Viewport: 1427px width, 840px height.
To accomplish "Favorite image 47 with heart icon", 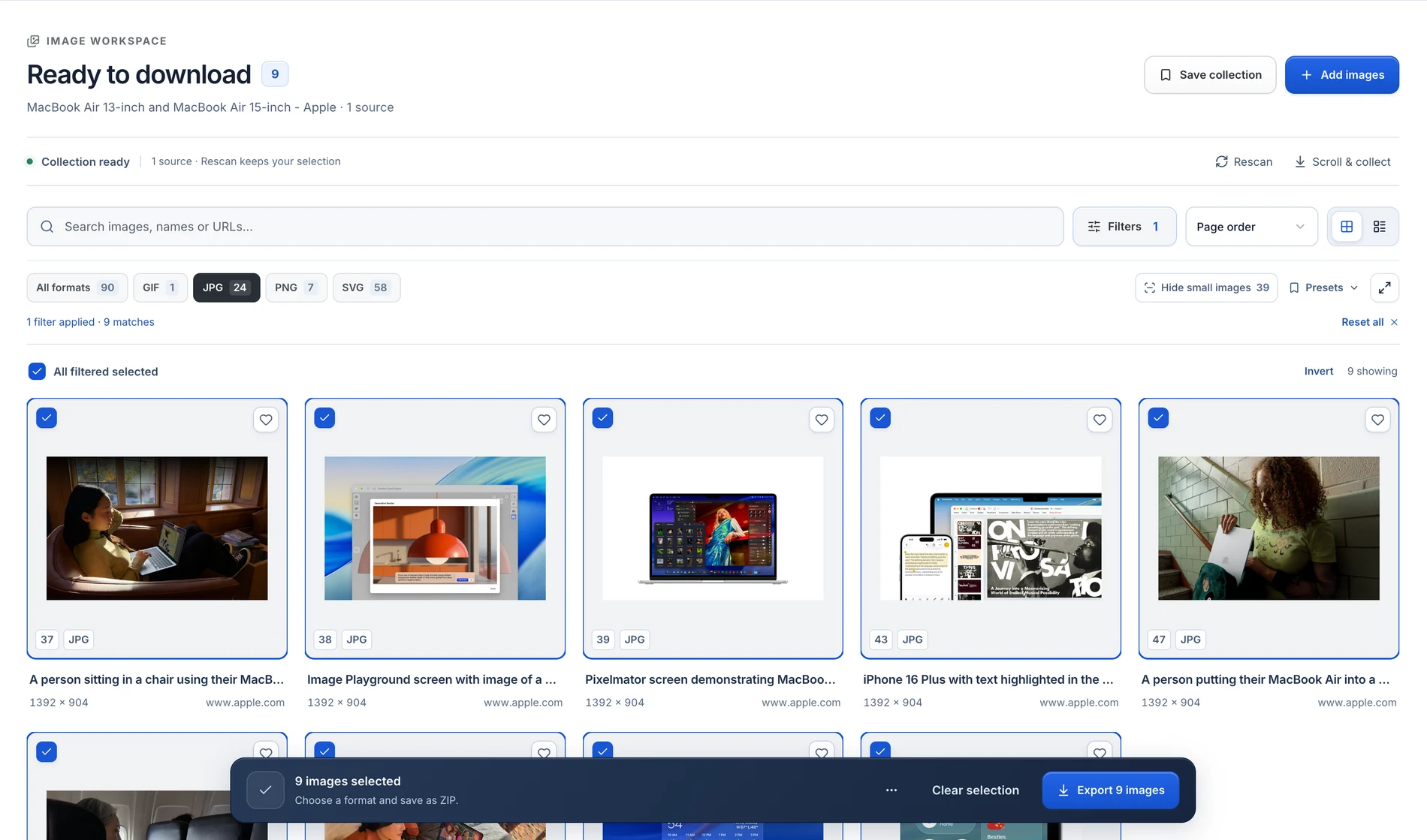I will (x=1377, y=420).
